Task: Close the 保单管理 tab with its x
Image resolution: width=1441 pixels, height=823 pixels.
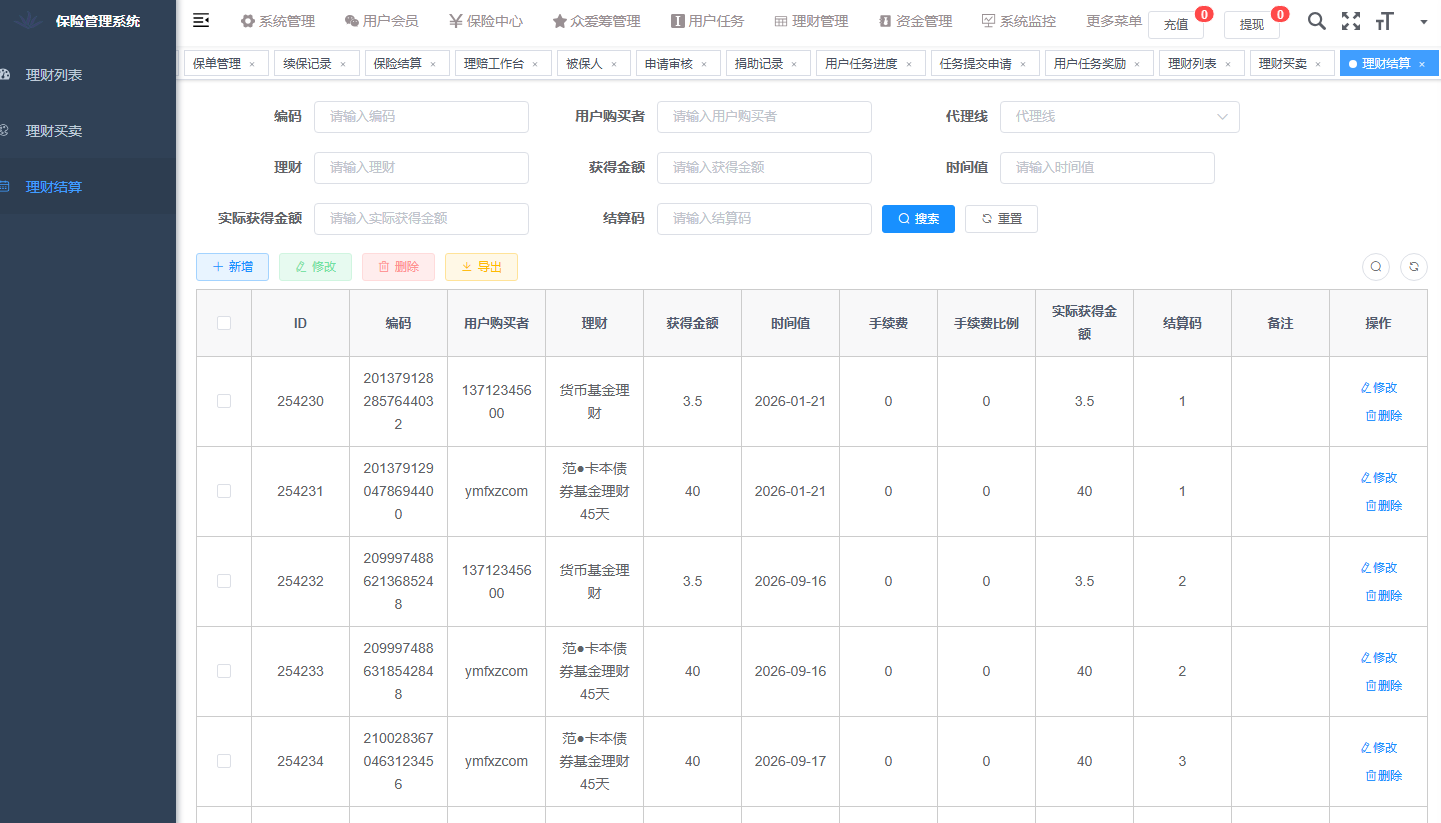Action: pos(252,64)
